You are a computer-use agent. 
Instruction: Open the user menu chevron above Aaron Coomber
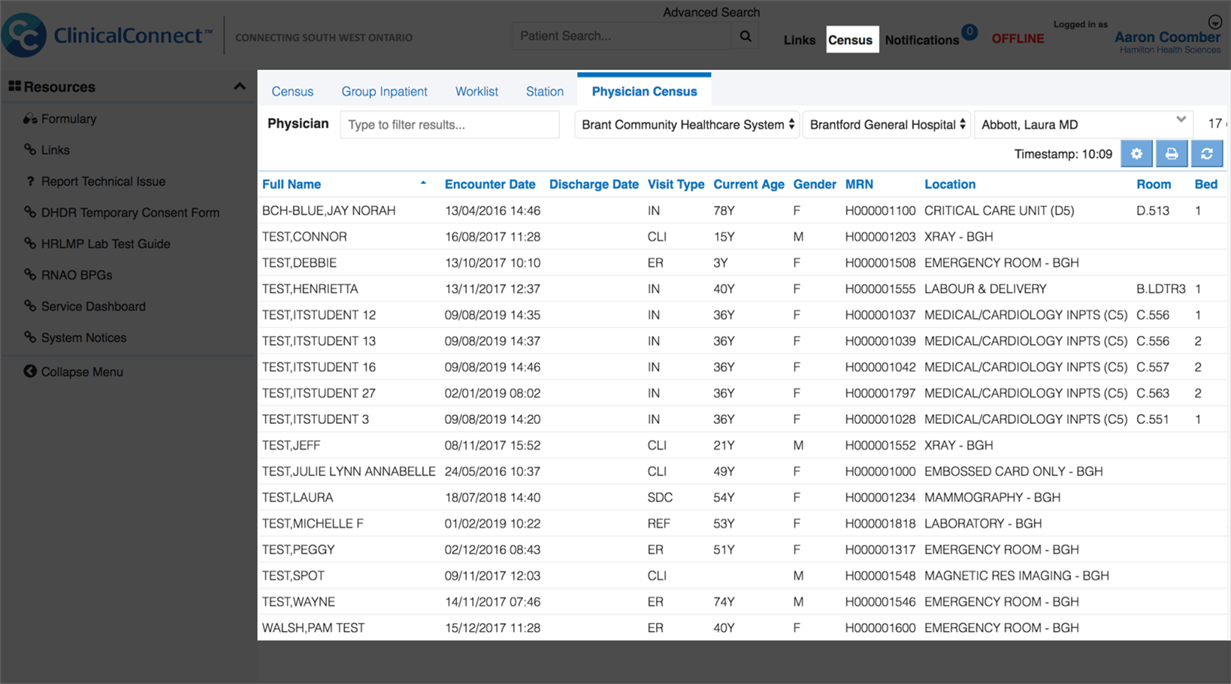(x=1215, y=22)
